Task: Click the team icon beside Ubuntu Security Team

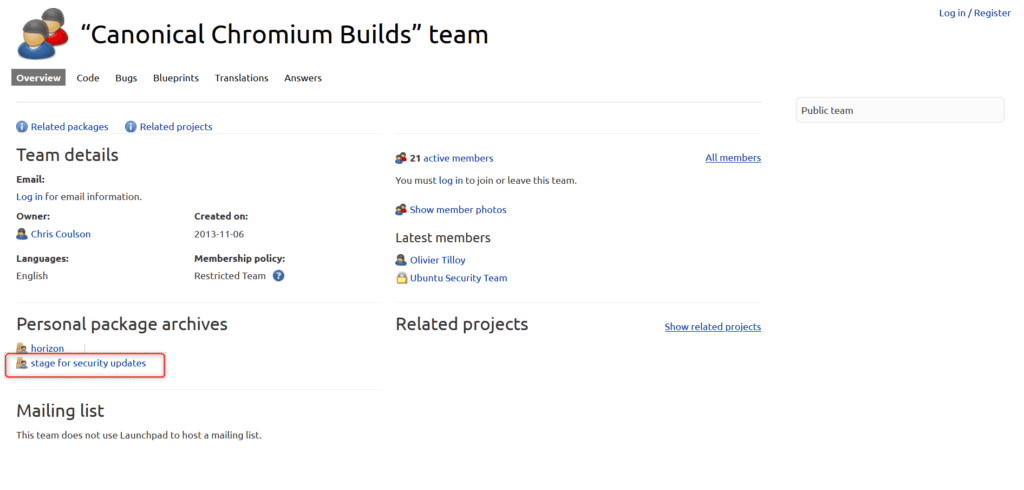Action: tap(401, 278)
